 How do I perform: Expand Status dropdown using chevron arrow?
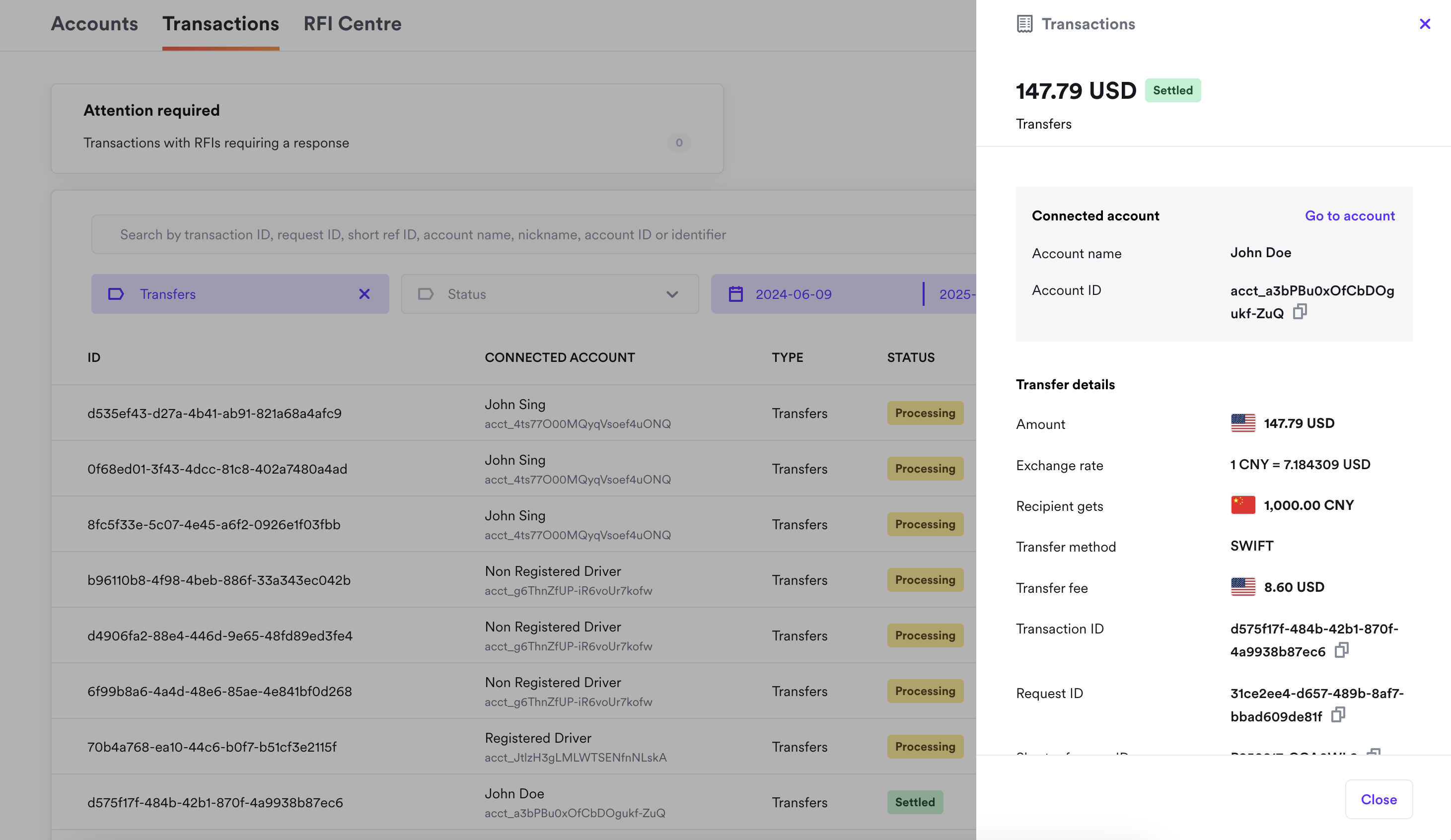[x=672, y=294]
